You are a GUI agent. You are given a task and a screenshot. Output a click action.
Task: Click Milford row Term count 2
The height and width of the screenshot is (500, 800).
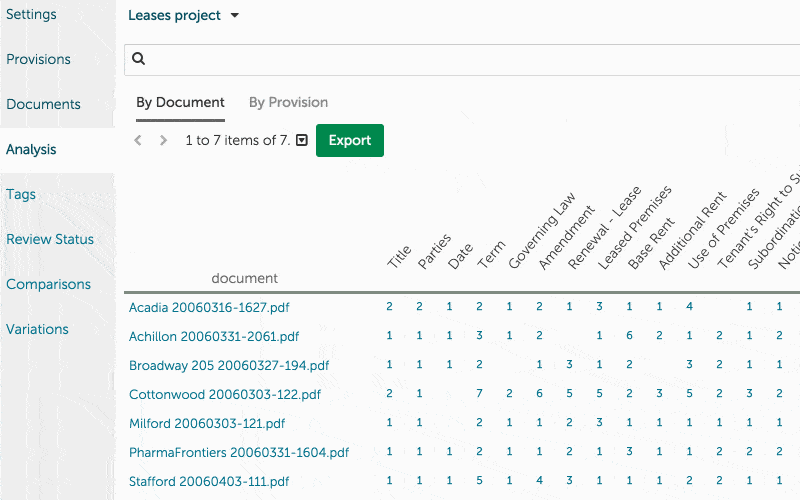(479, 423)
